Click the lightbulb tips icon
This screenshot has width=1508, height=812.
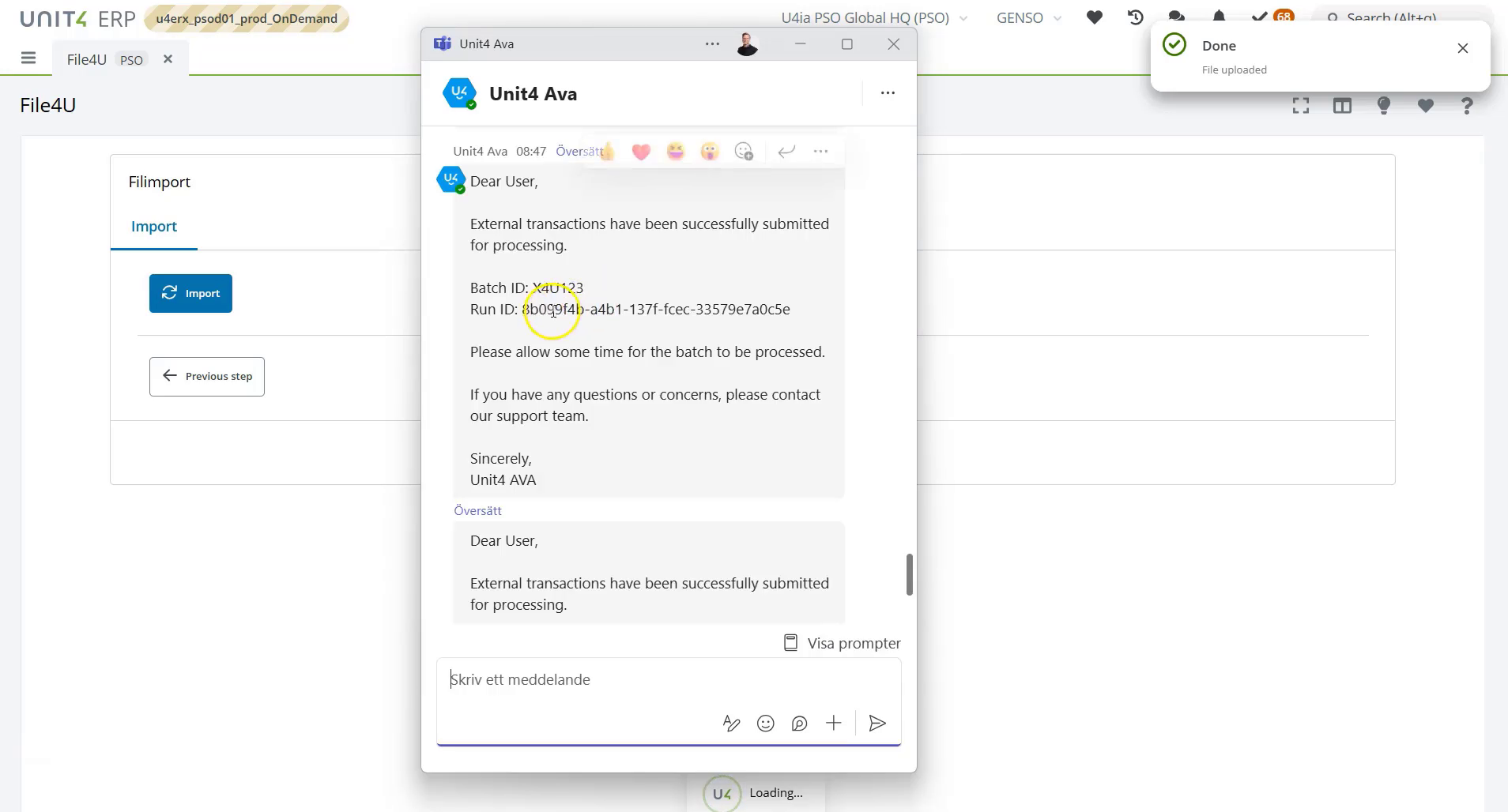point(1384,106)
